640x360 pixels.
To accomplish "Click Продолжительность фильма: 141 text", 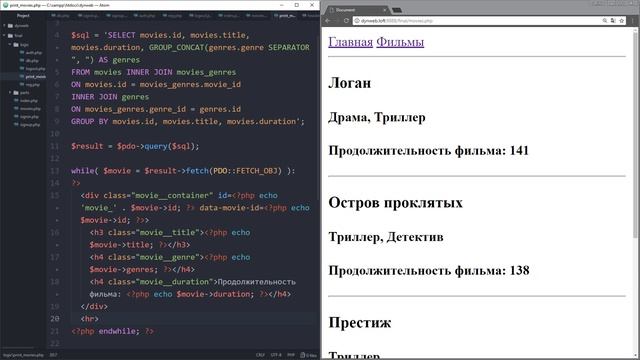I will tap(428, 151).
